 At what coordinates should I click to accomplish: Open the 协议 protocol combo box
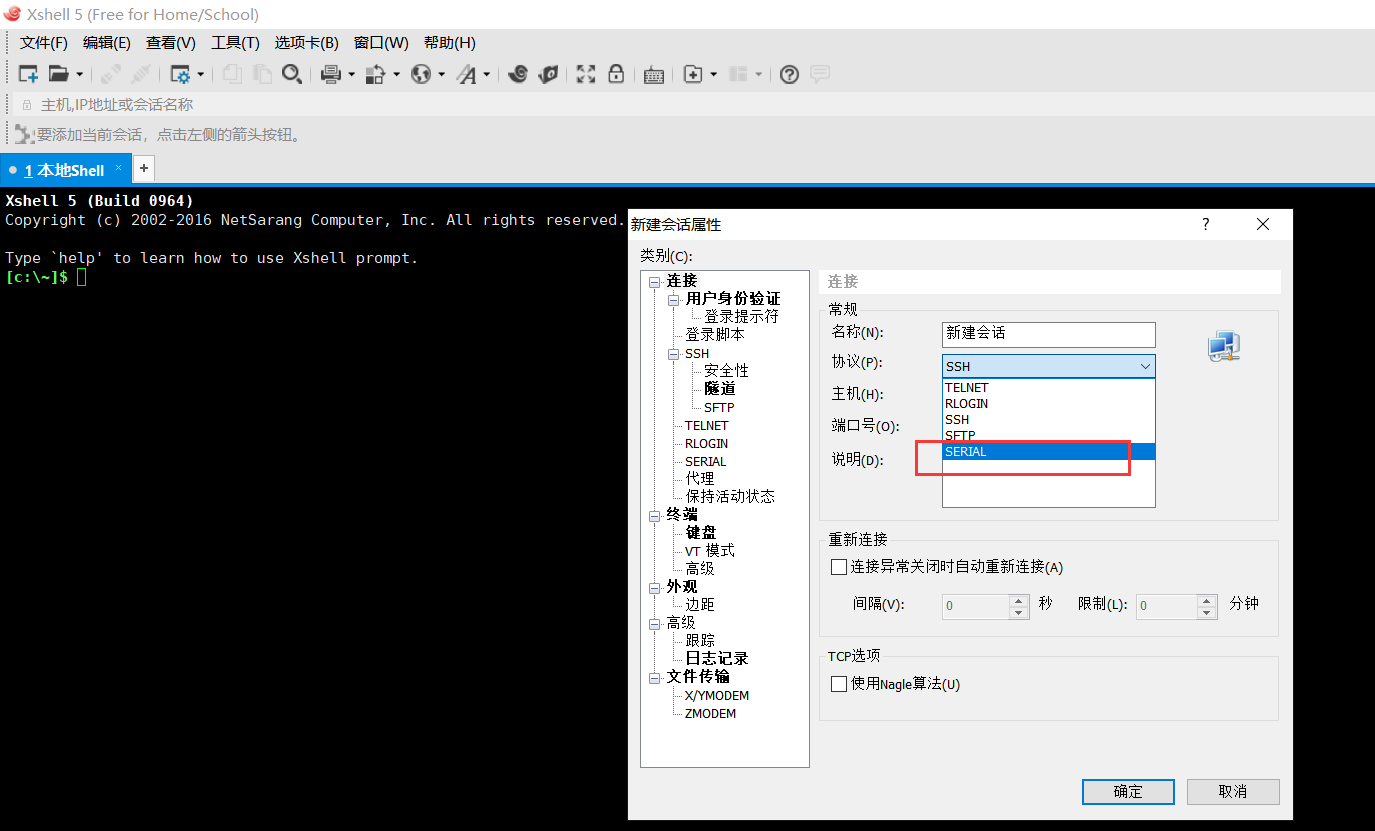tap(1048, 366)
